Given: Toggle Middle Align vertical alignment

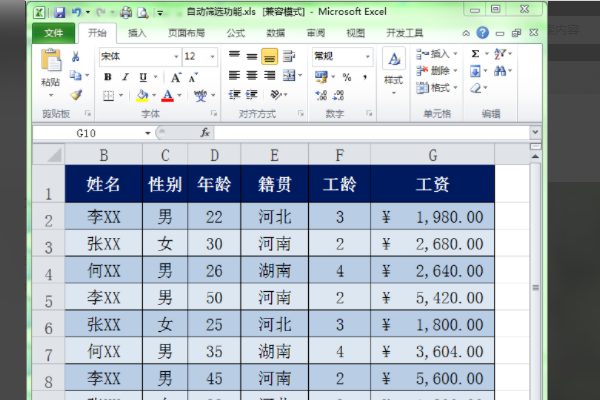Looking at the screenshot, I should coord(252,56).
